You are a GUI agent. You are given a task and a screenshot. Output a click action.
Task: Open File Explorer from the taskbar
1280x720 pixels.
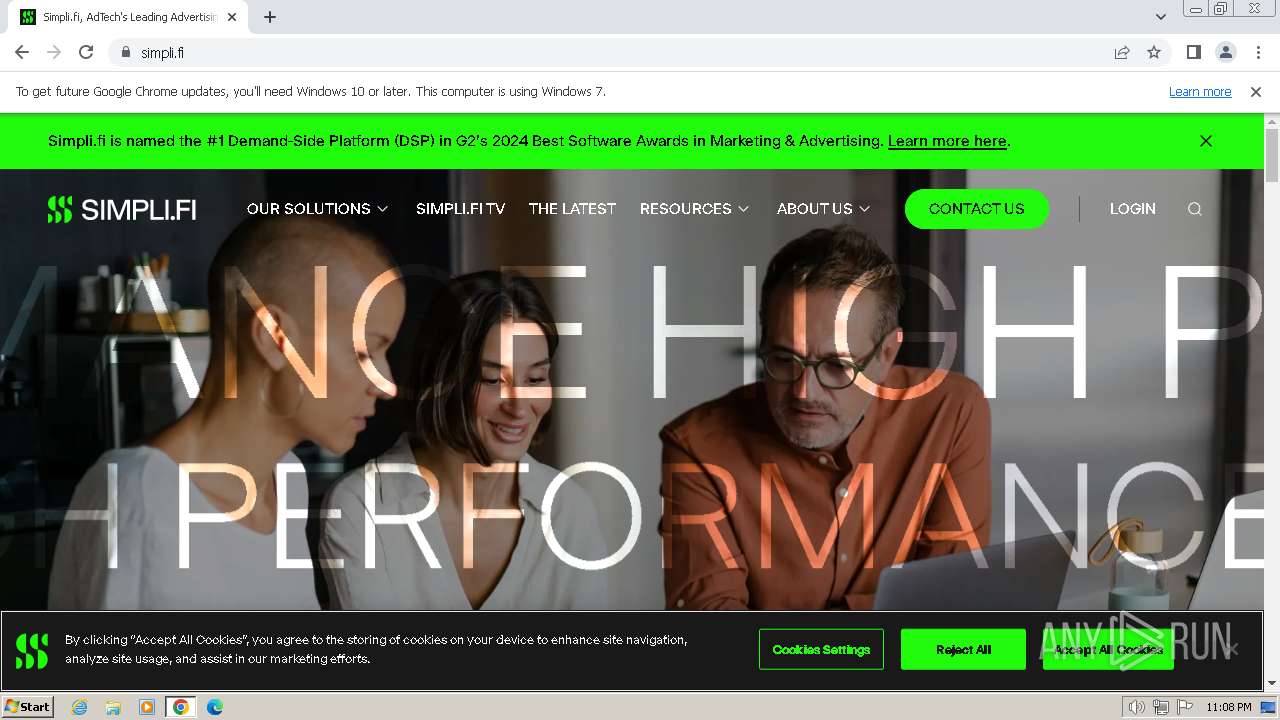click(113, 707)
